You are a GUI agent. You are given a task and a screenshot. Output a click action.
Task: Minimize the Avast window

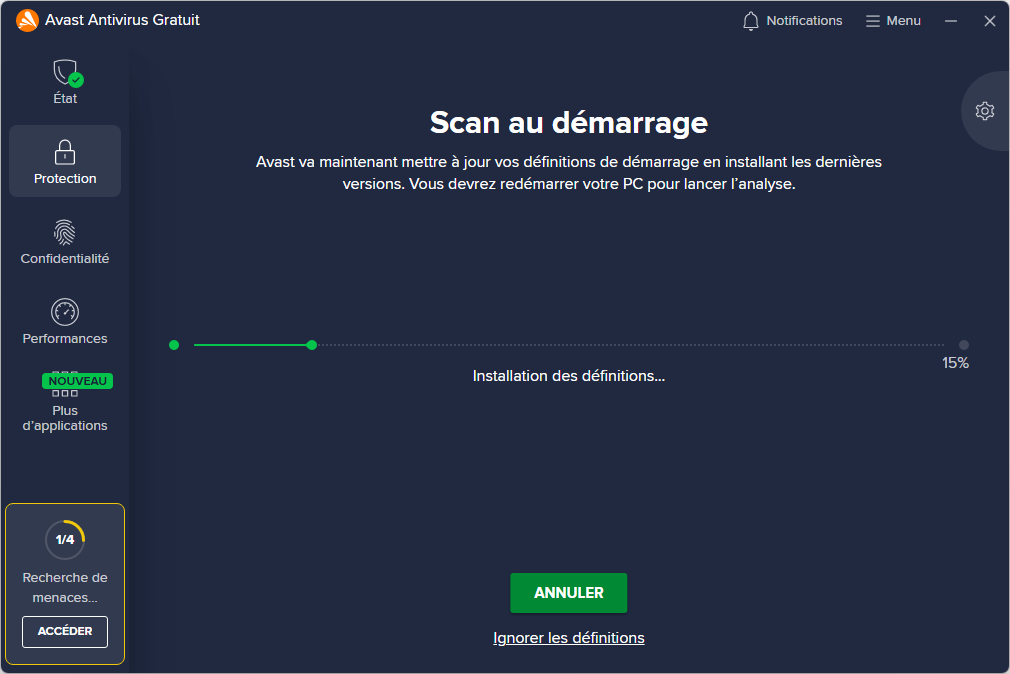pyautogui.click(x=951, y=21)
